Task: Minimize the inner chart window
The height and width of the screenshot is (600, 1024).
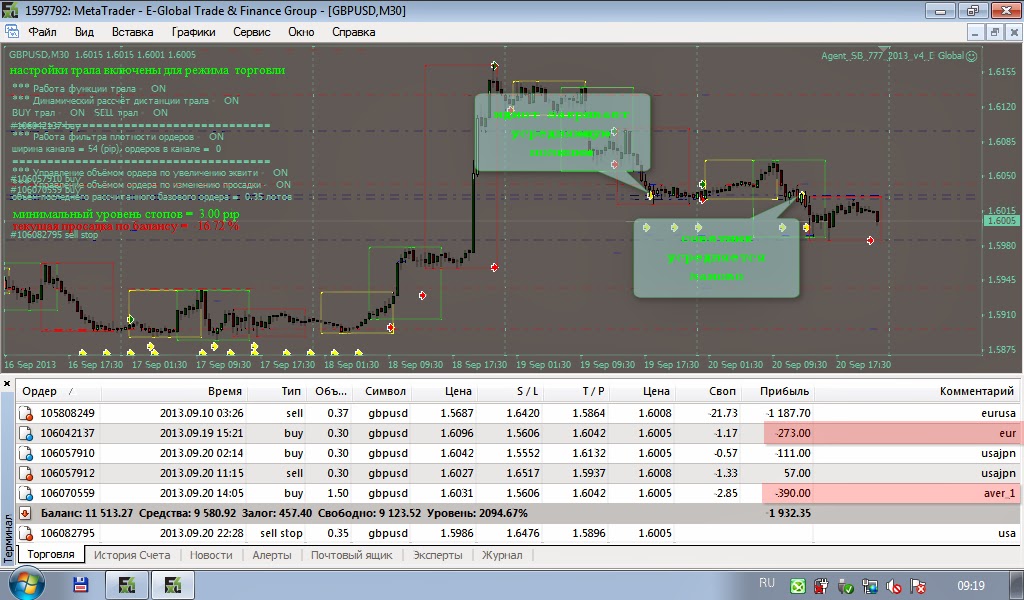Action: point(976,32)
